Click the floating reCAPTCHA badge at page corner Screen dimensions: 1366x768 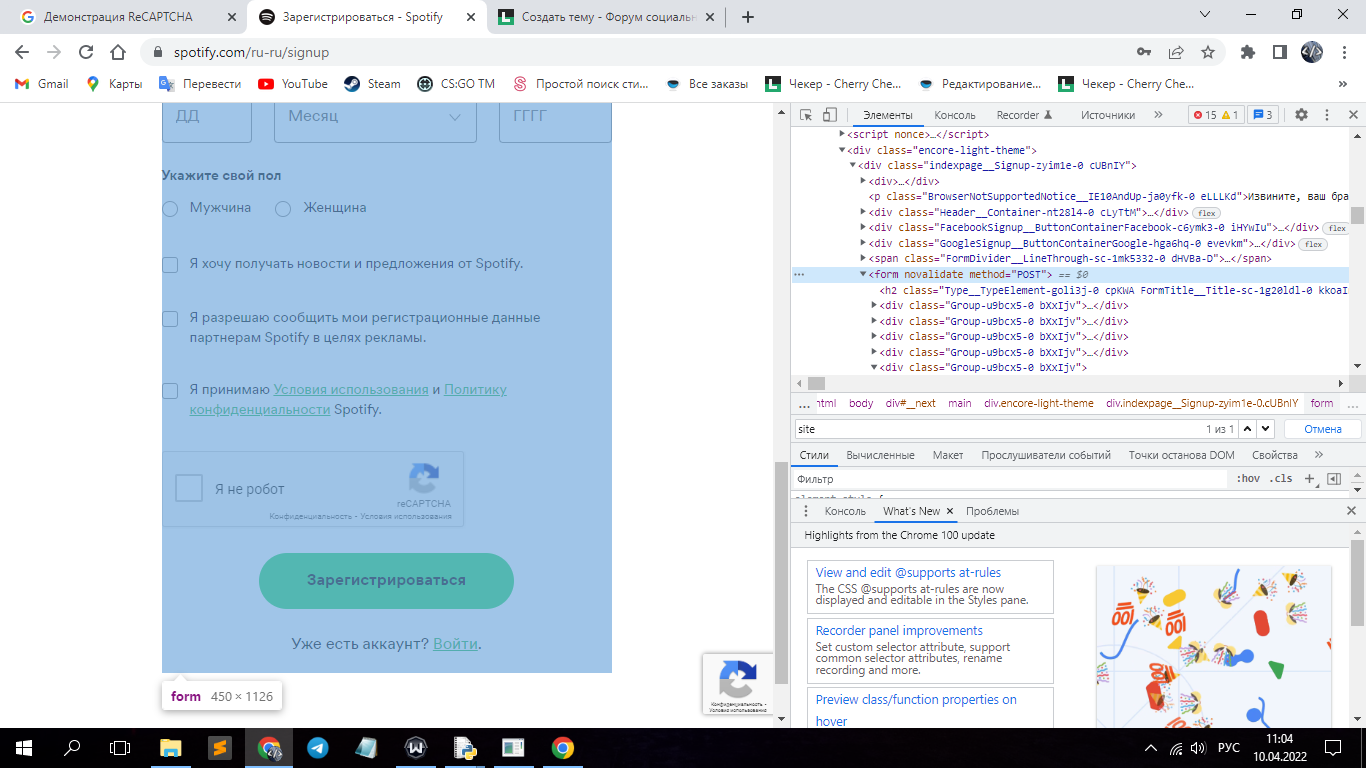(738, 684)
